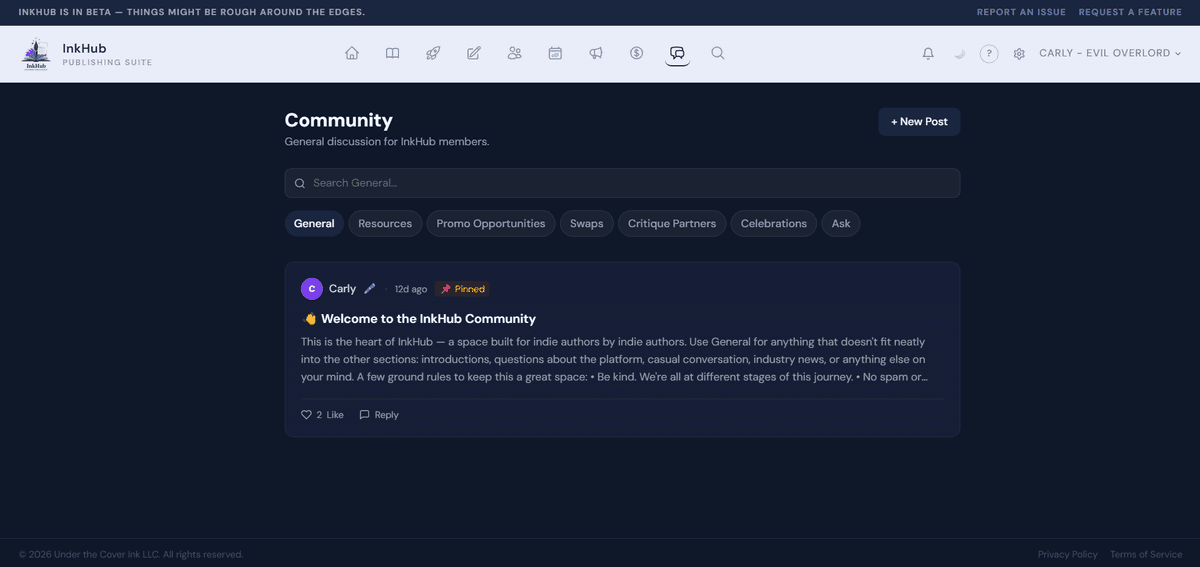Click the welcome post body text
The height and width of the screenshot is (567, 1200).
(615, 359)
